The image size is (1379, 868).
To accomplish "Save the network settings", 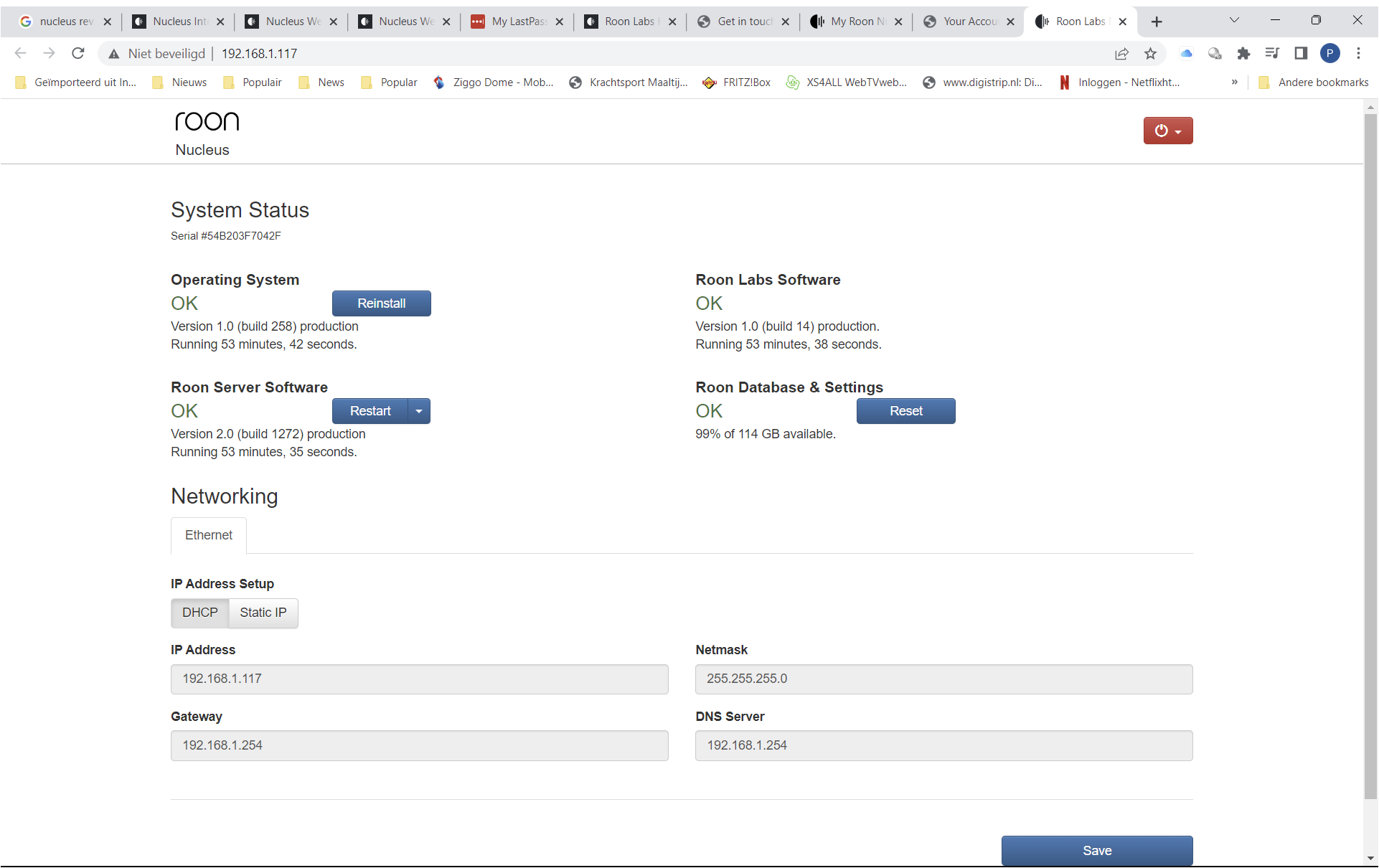I will (1097, 851).
